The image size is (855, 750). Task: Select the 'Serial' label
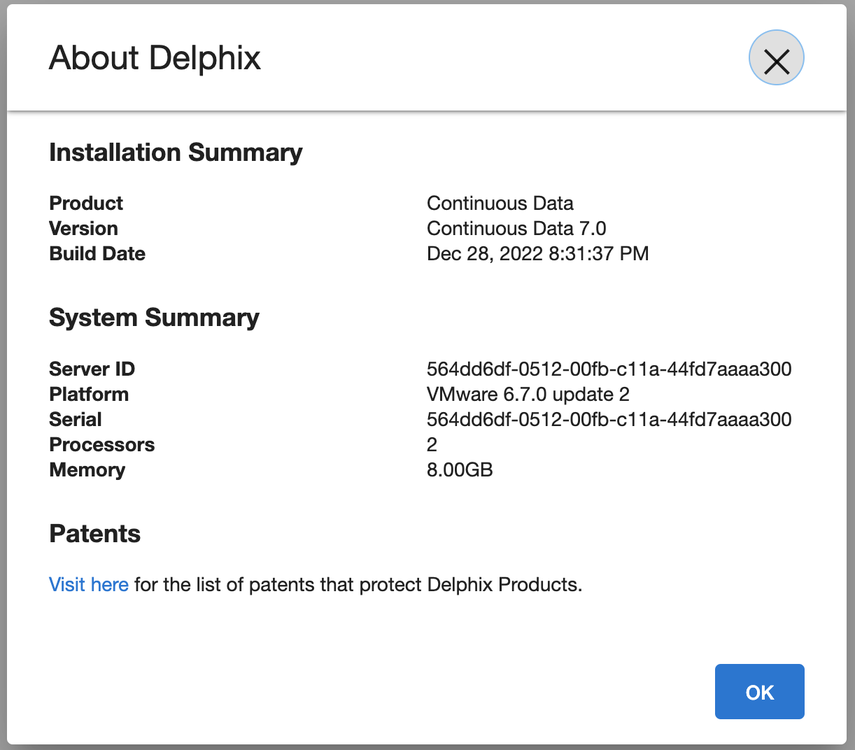(75, 419)
